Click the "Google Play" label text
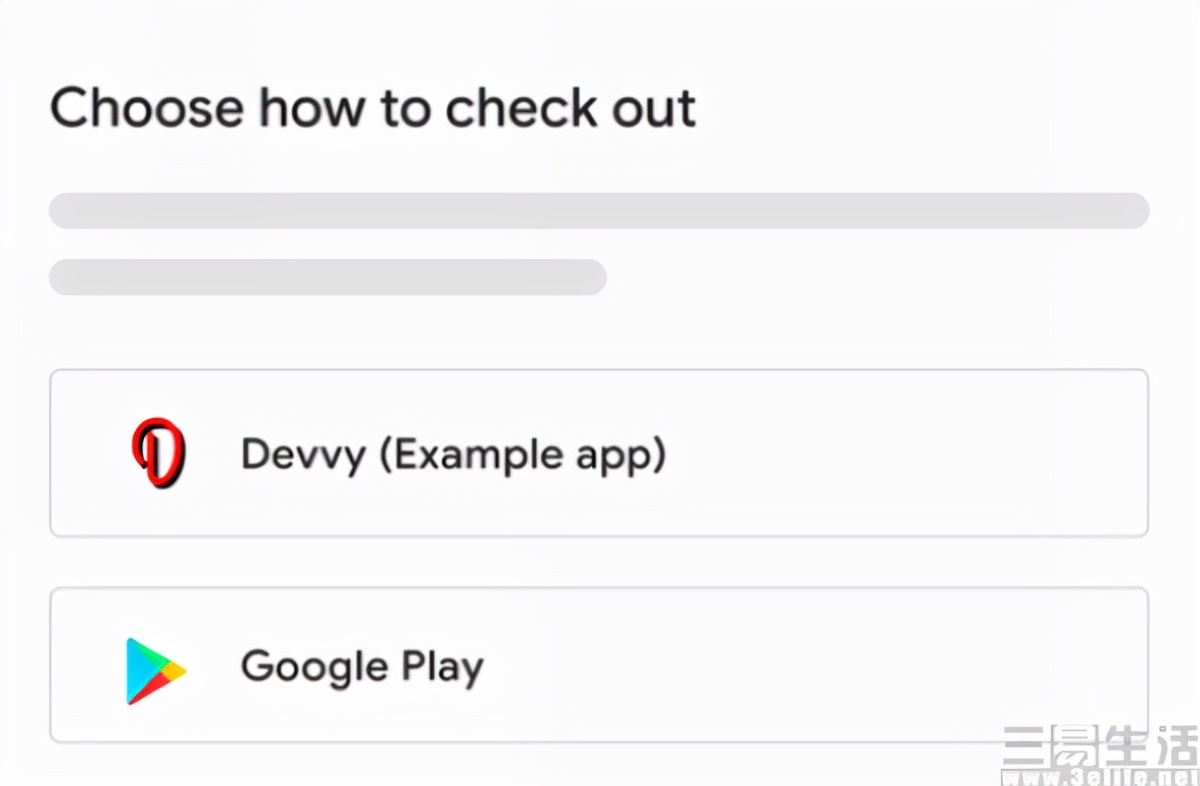 [362, 666]
